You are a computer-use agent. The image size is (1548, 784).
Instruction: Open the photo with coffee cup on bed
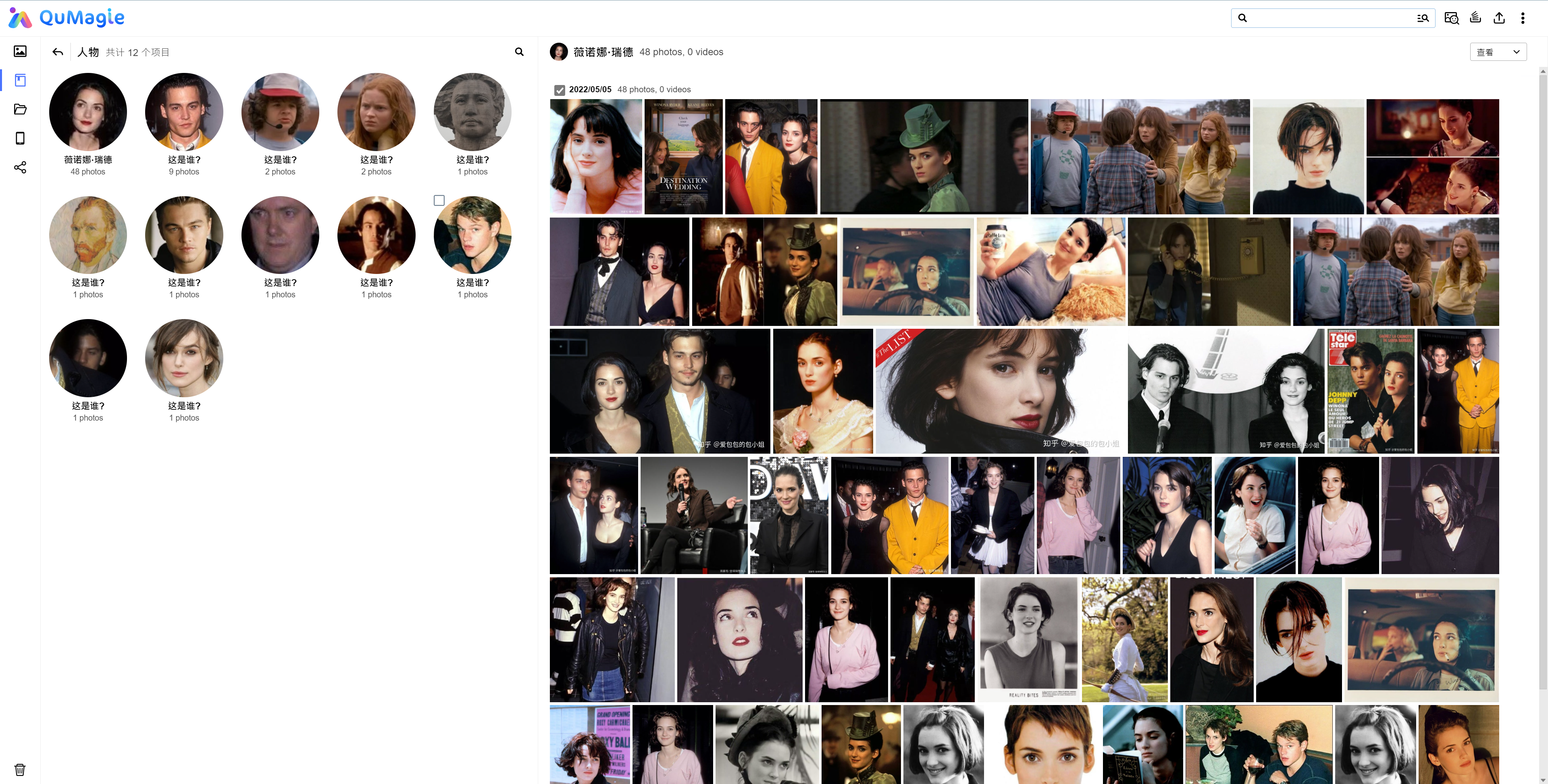(1051, 272)
